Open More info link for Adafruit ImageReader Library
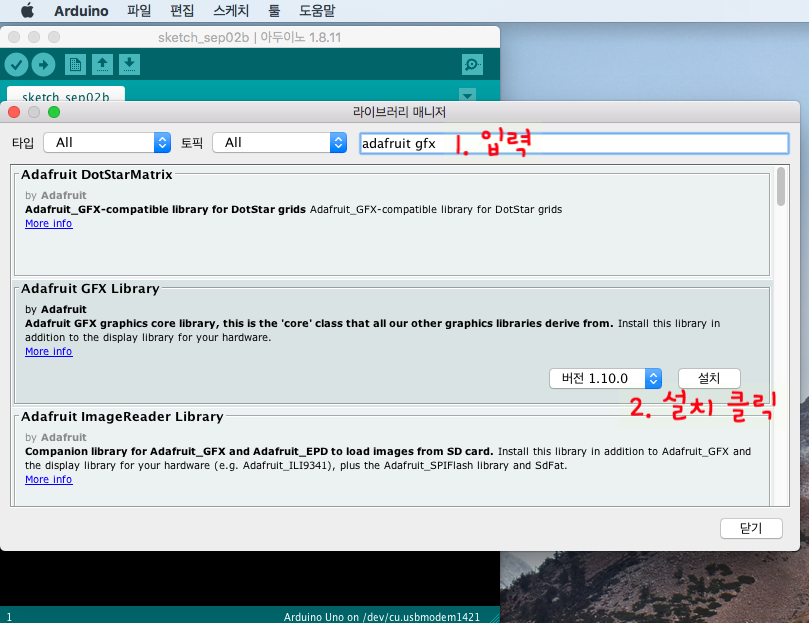 click(x=48, y=480)
